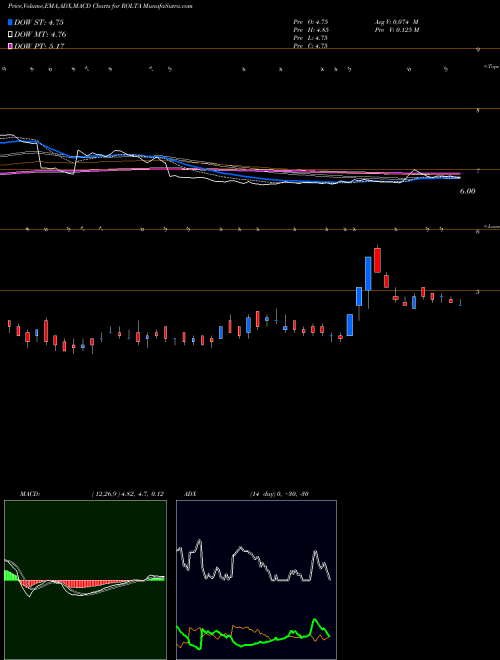500x660 pixels.
Task: Click the y-axis label '8'
Action: (478, 110)
